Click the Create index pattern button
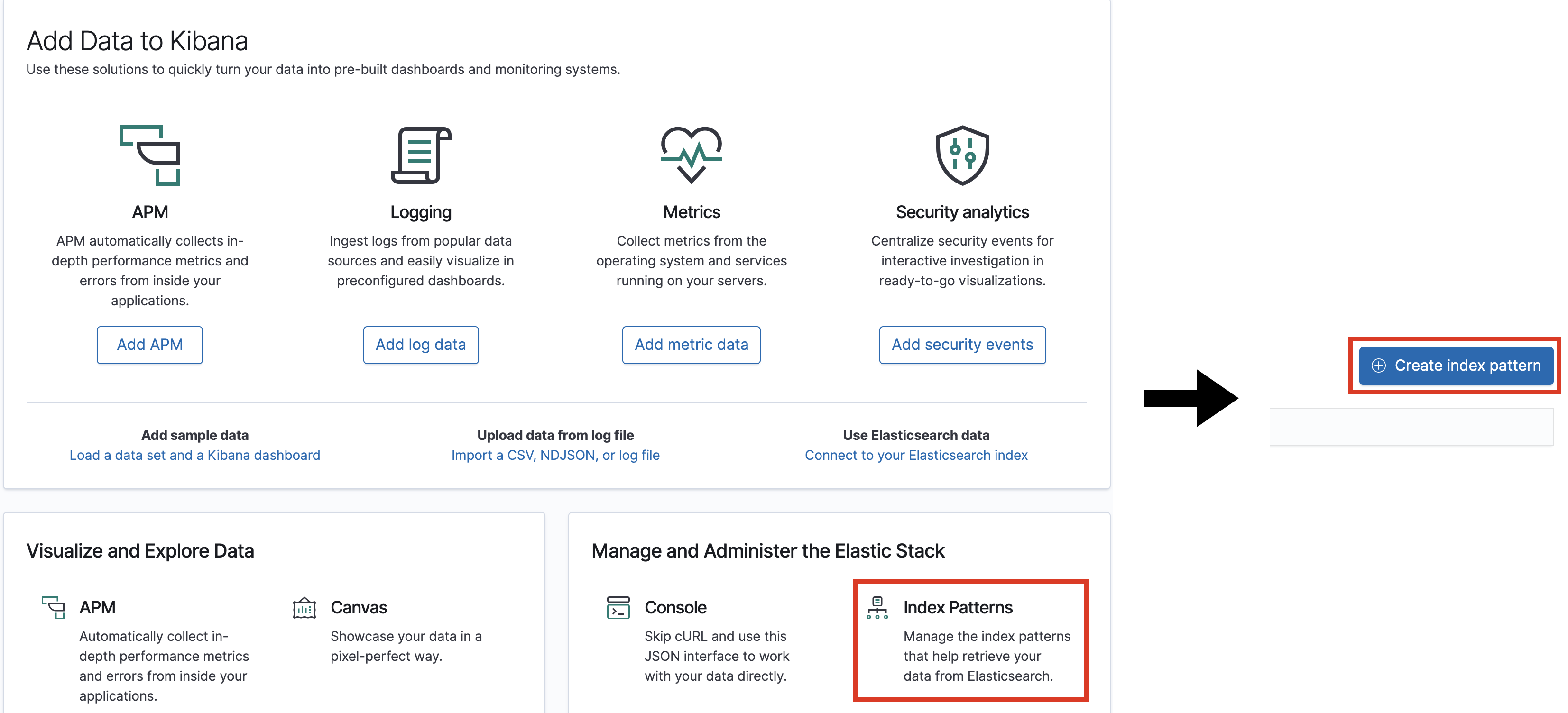This screenshot has width=1568, height=713. (x=1456, y=366)
